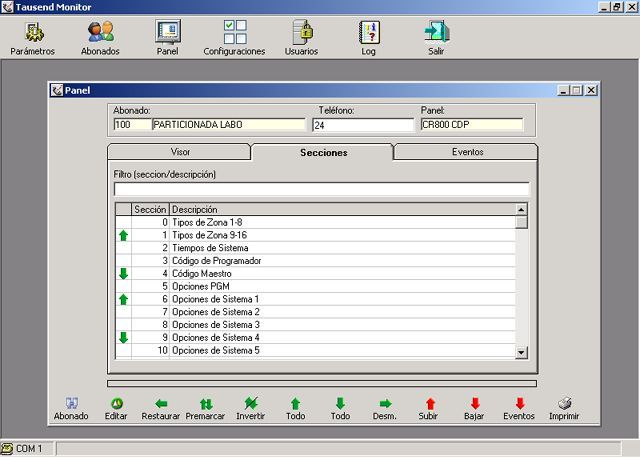Select row Tiempos de Sistema

pos(315,248)
